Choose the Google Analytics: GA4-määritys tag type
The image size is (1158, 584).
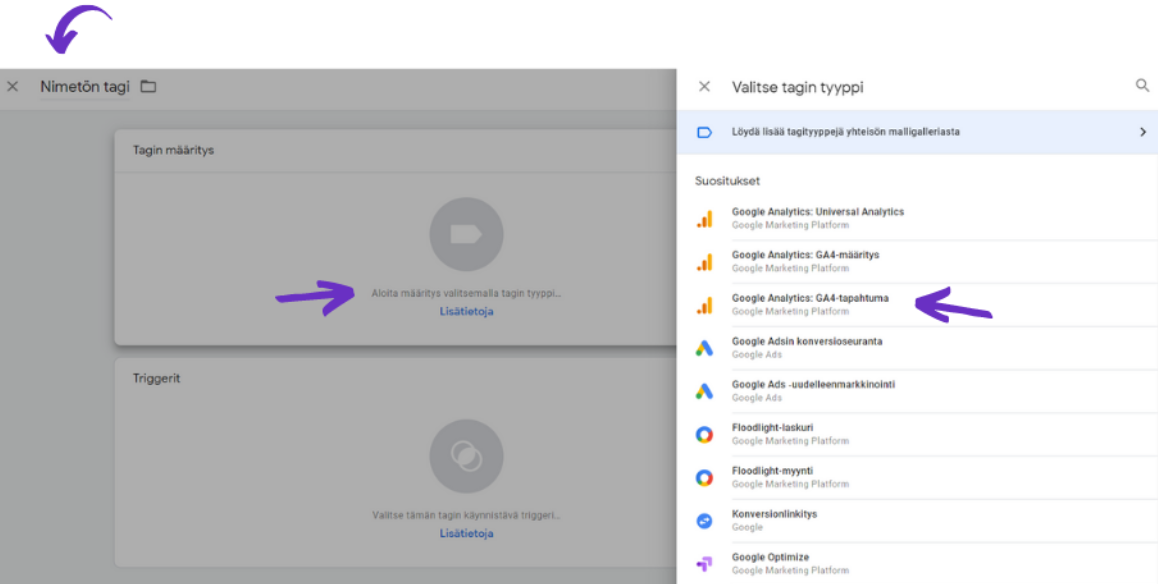click(x=810, y=260)
